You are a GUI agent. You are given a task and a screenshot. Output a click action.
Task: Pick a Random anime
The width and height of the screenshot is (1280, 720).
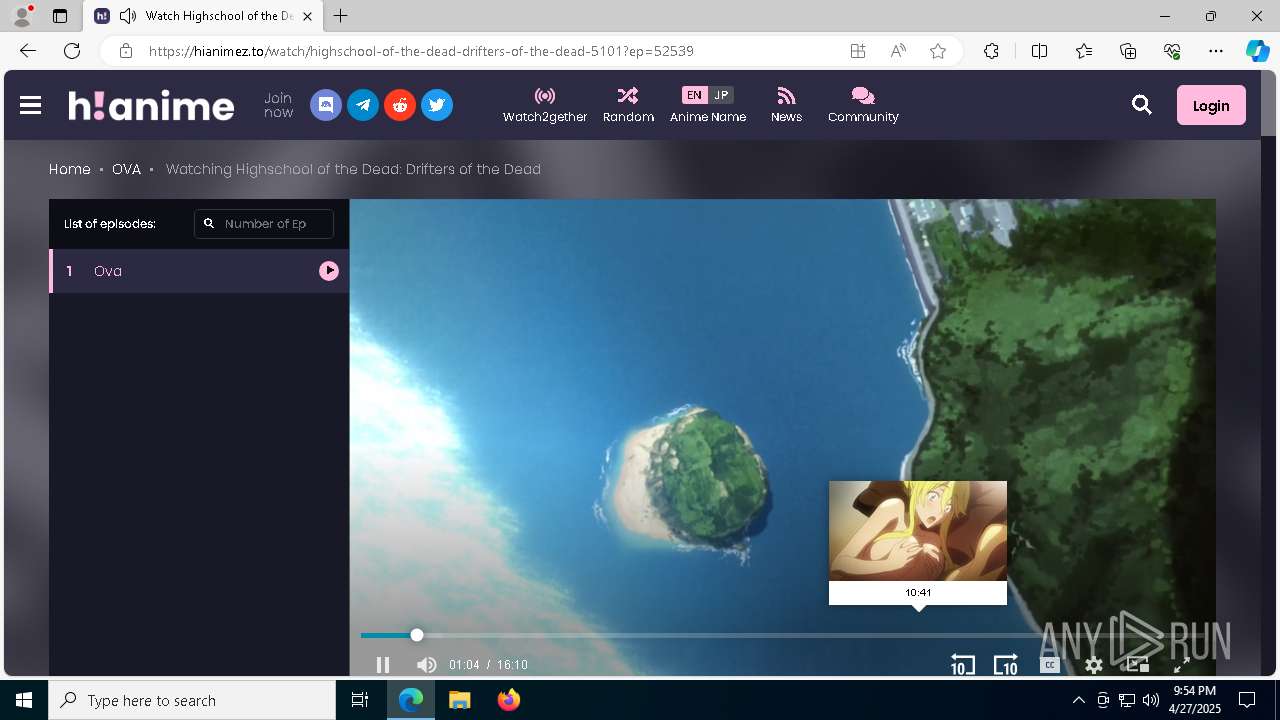(628, 105)
